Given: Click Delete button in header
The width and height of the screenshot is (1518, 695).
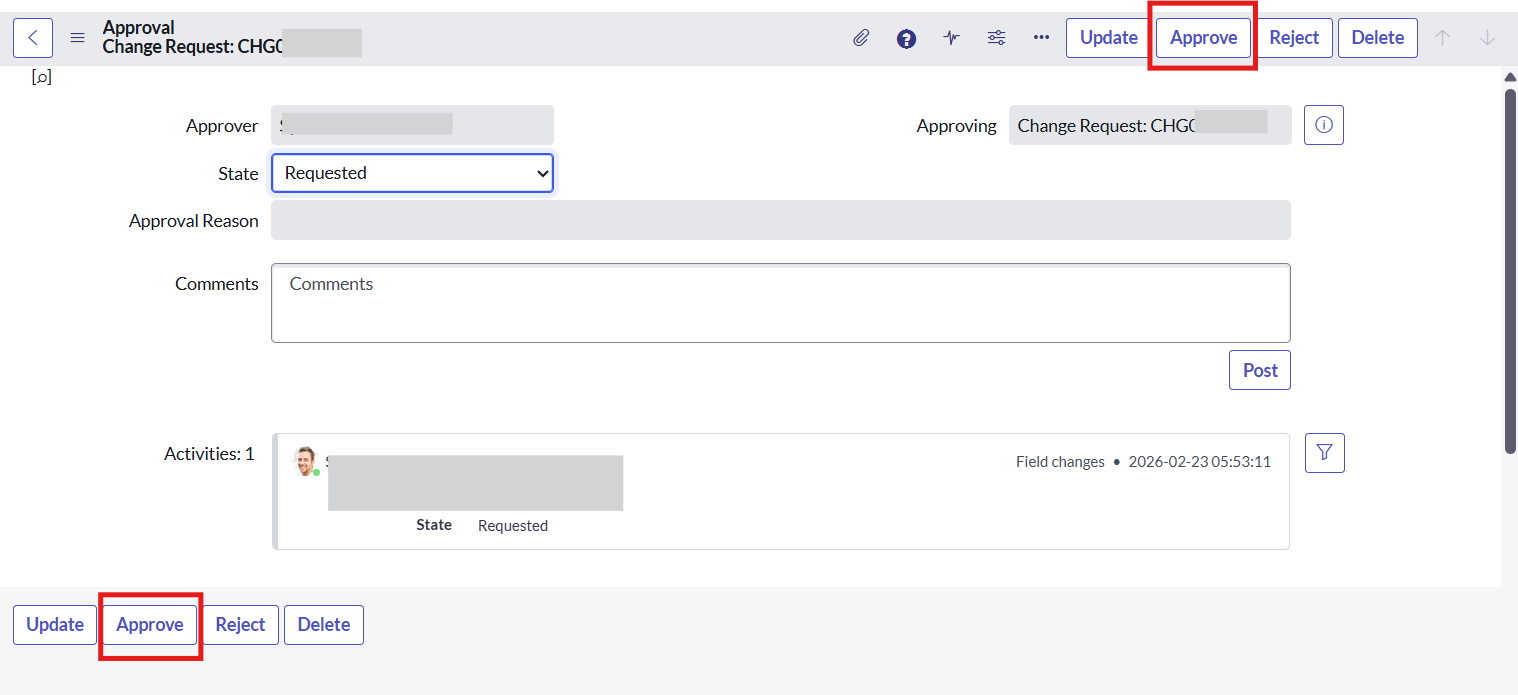Looking at the screenshot, I should click(1377, 38).
